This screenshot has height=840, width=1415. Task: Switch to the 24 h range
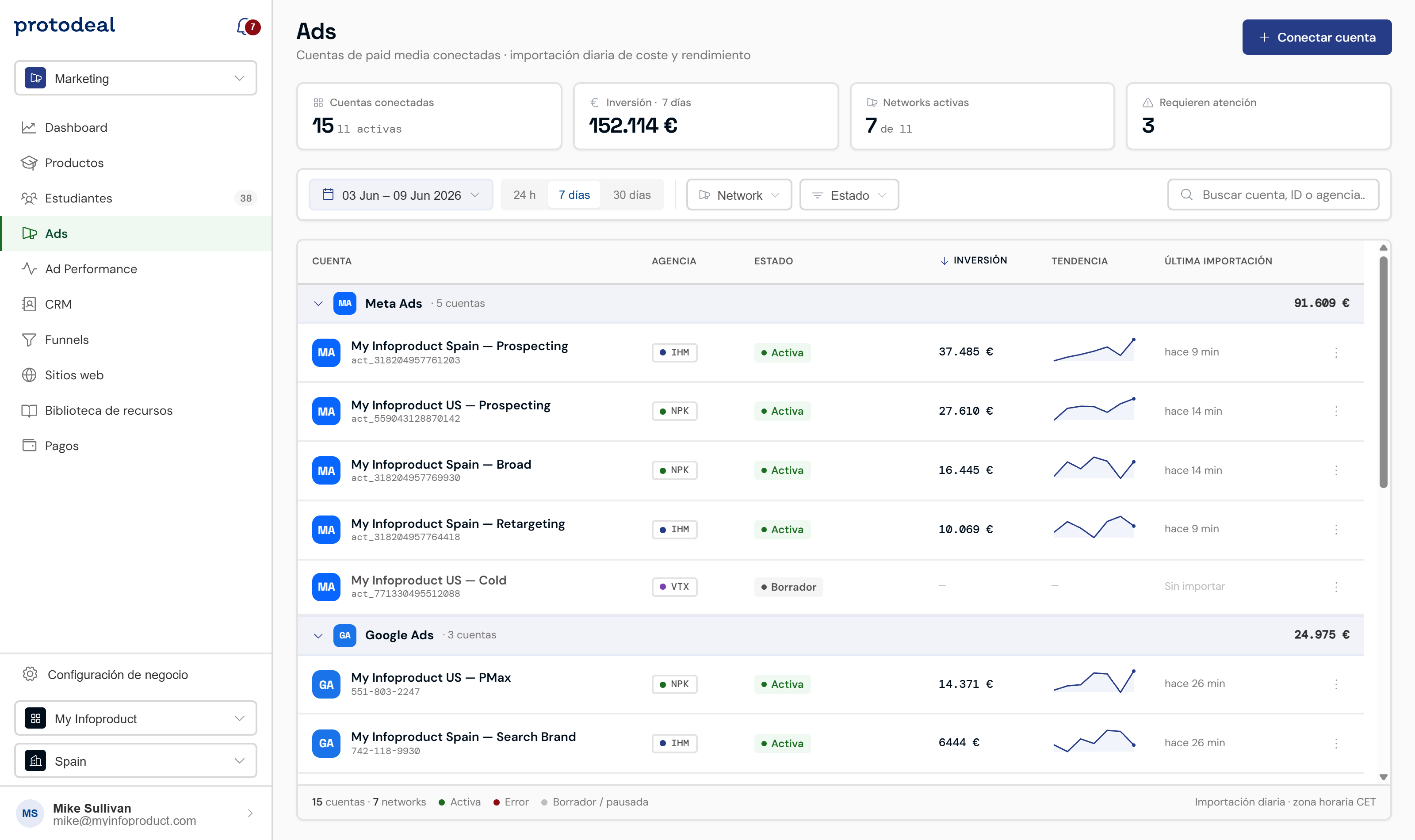pos(524,195)
